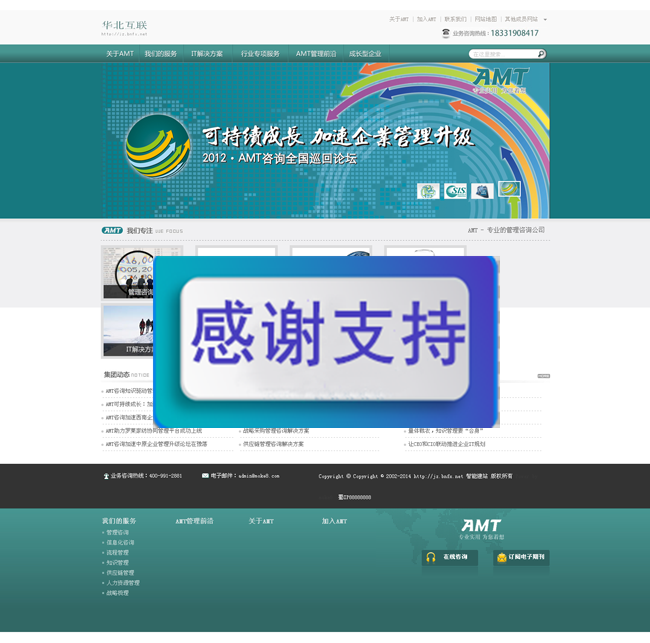The height and width of the screenshot is (643, 650).
Task: Open 关于AMT in the main navigation bar
Action: click(120, 54)
